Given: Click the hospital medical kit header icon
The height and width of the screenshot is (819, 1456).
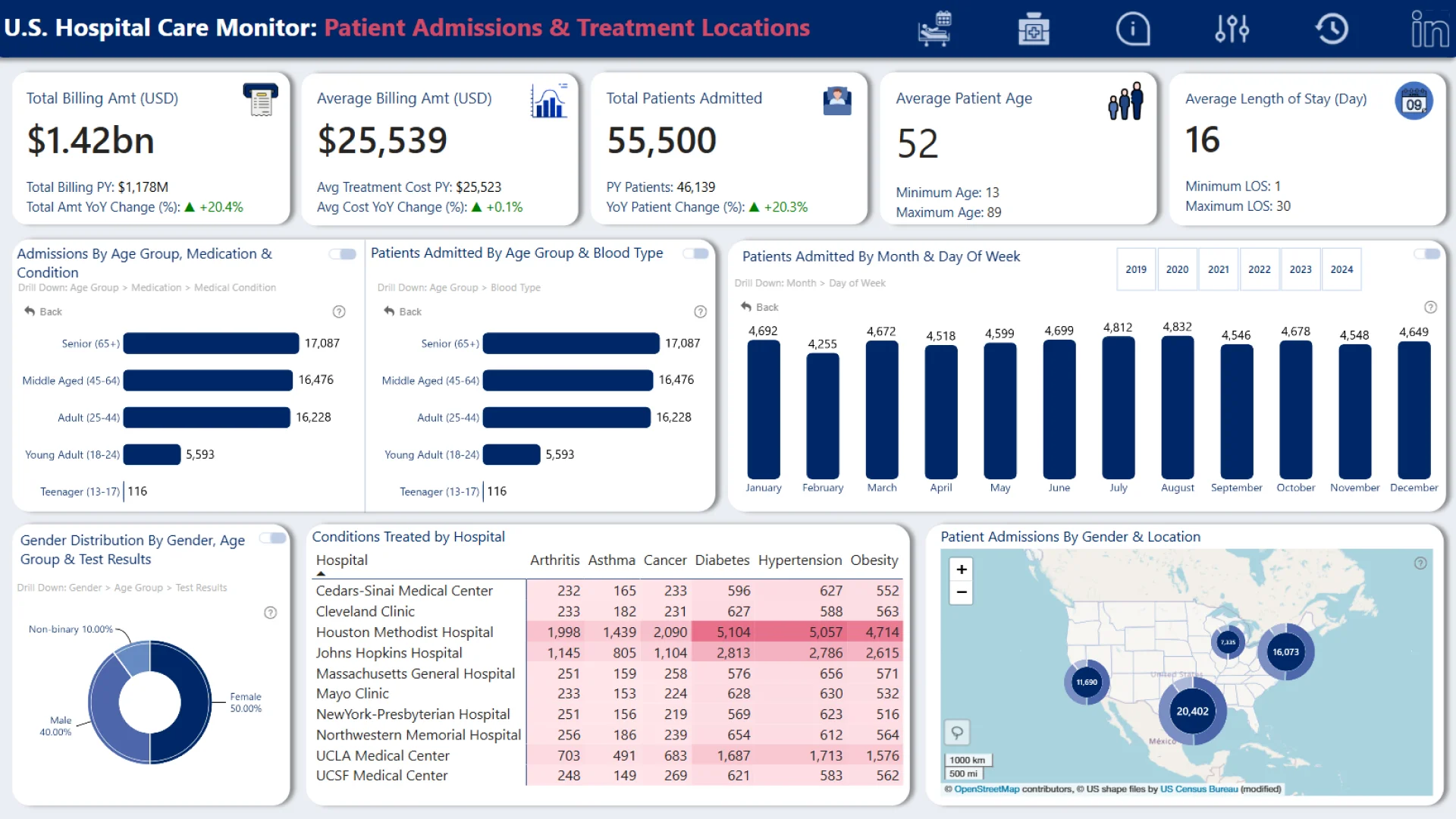Looking at the screenshot, I should (1034, 30).
